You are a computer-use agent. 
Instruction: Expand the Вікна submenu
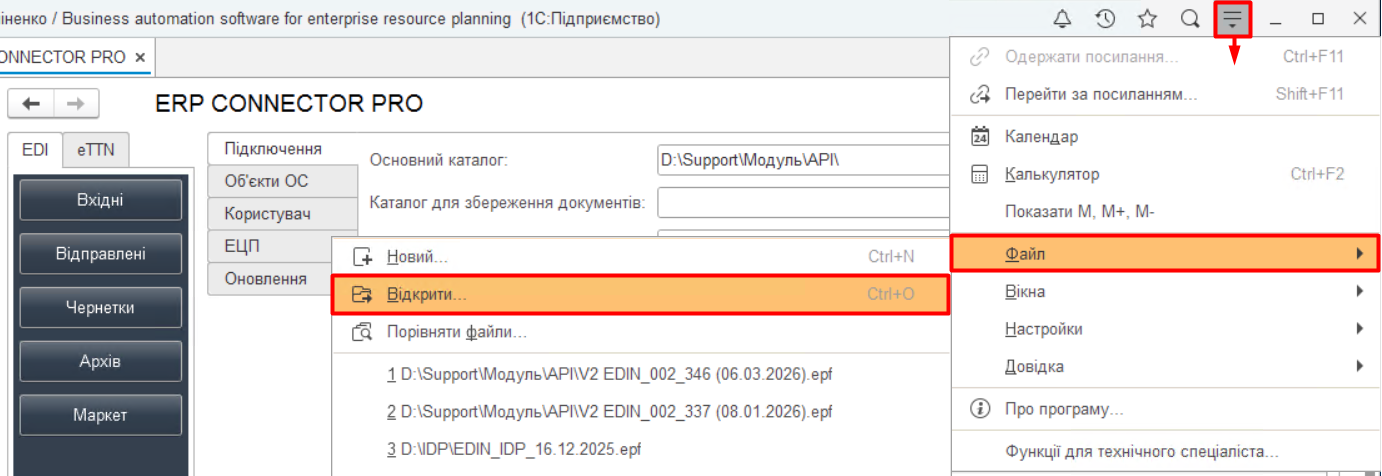pos(1164,292)
